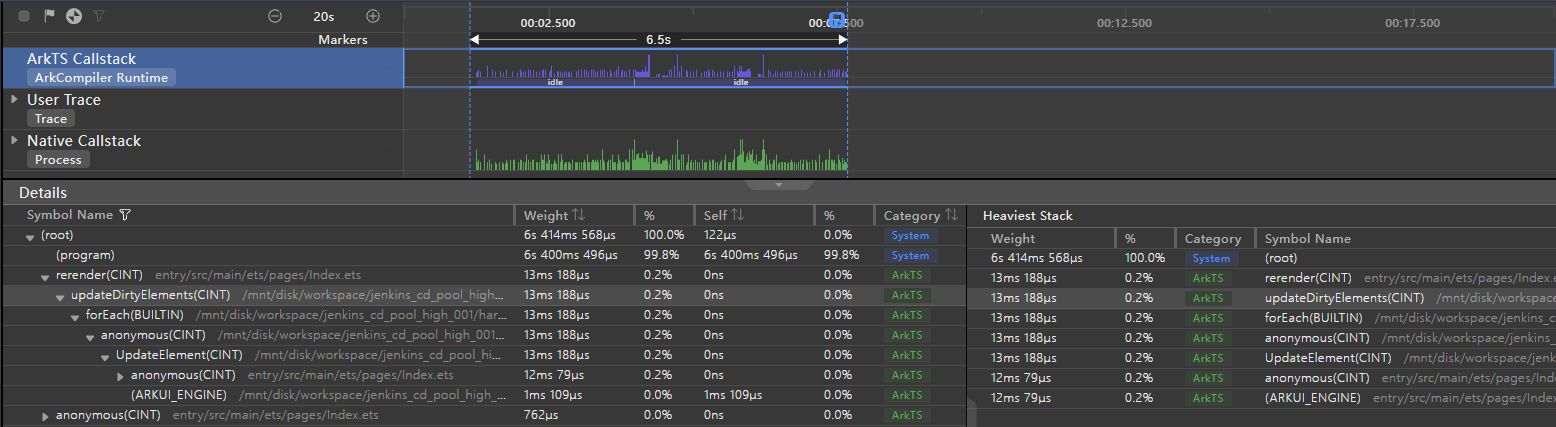
Task: Collapse the rerender(CINT) node
Action: click(x=45, y=276)
